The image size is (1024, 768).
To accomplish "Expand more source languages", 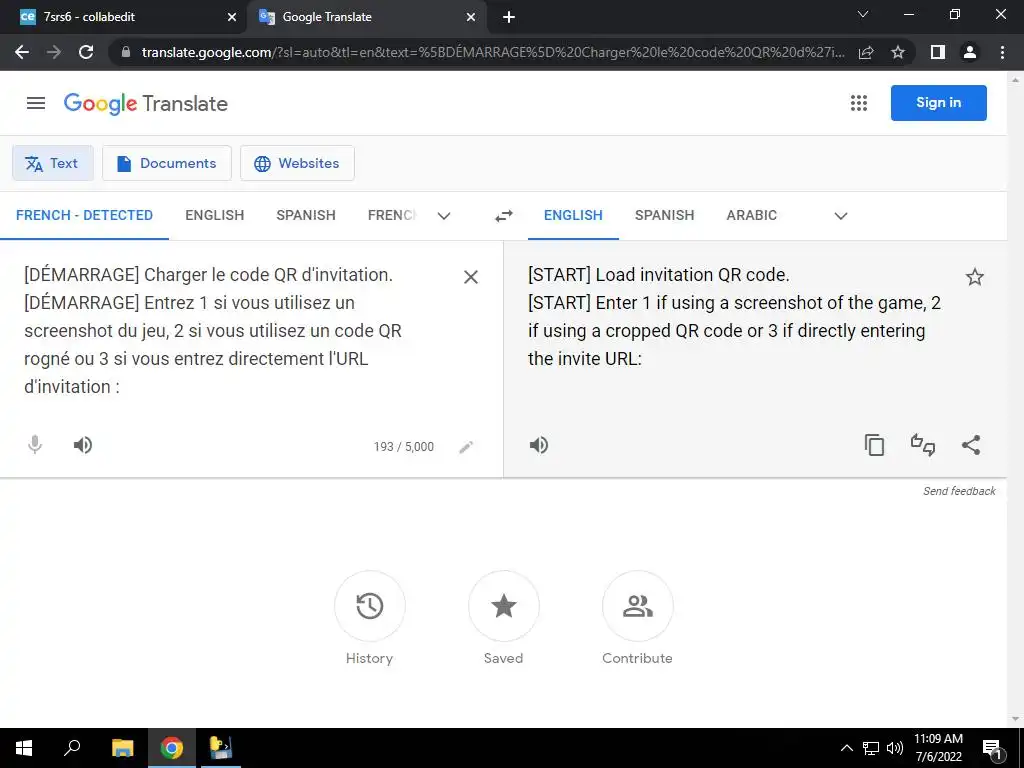I will pos(444,216).
